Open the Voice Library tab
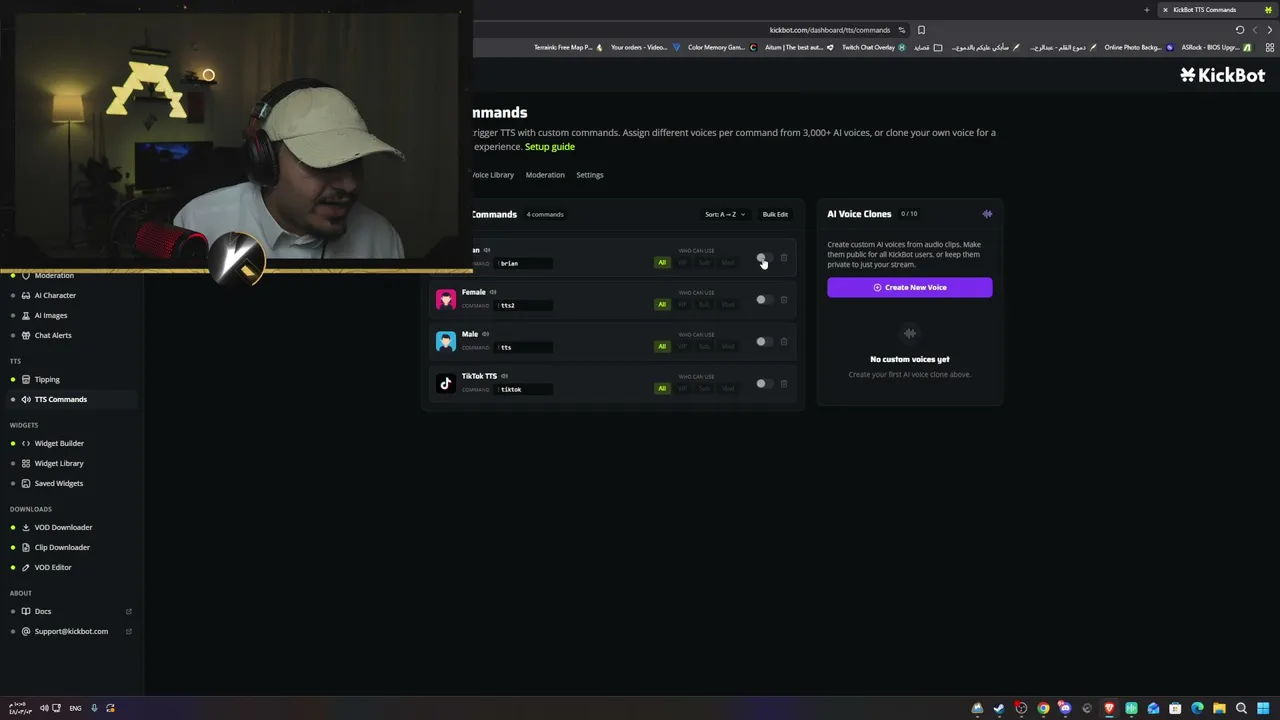The height and width of the screenshot is (720, 1280). tap(491, 175)
